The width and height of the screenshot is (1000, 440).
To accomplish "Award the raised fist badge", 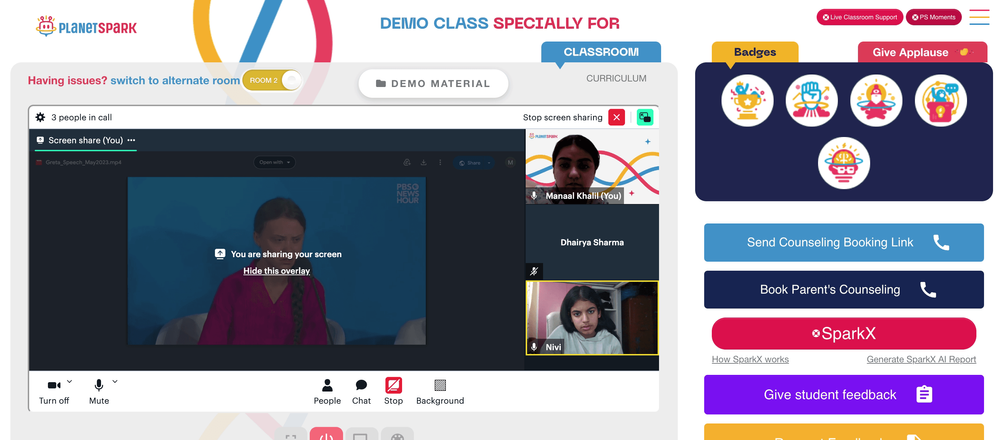I will click(x=811, y=100).
